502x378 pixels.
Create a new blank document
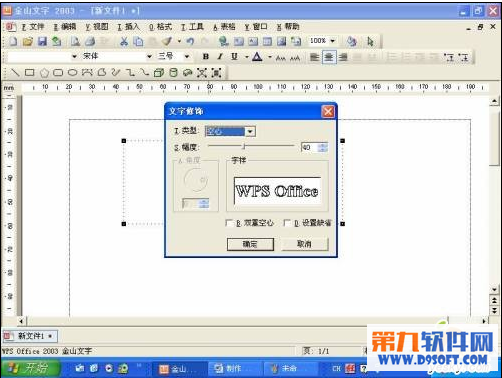coord(13,41)
